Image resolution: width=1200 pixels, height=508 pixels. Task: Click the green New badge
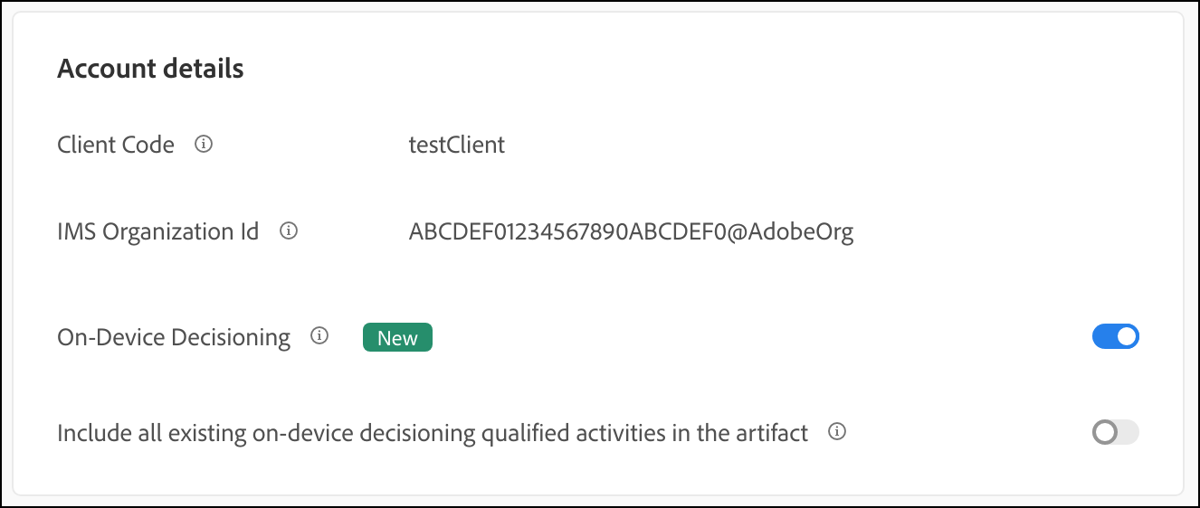tap(397, 338)
